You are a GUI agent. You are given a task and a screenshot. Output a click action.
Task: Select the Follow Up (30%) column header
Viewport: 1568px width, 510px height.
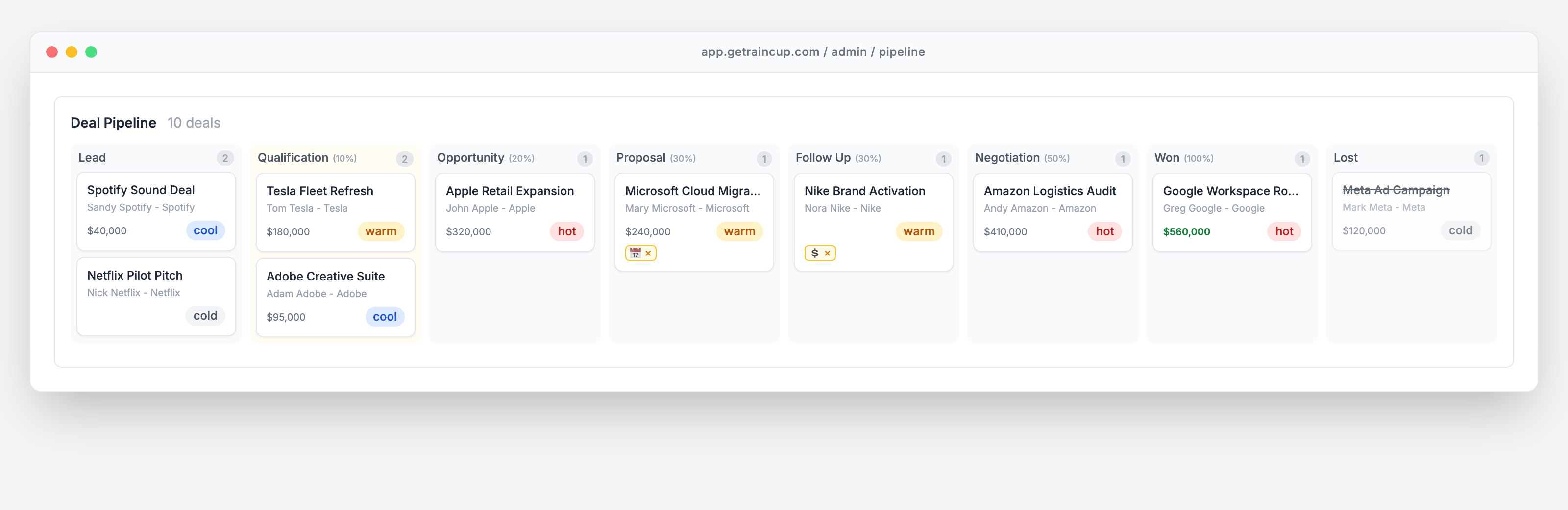click(x=837, y=158)
